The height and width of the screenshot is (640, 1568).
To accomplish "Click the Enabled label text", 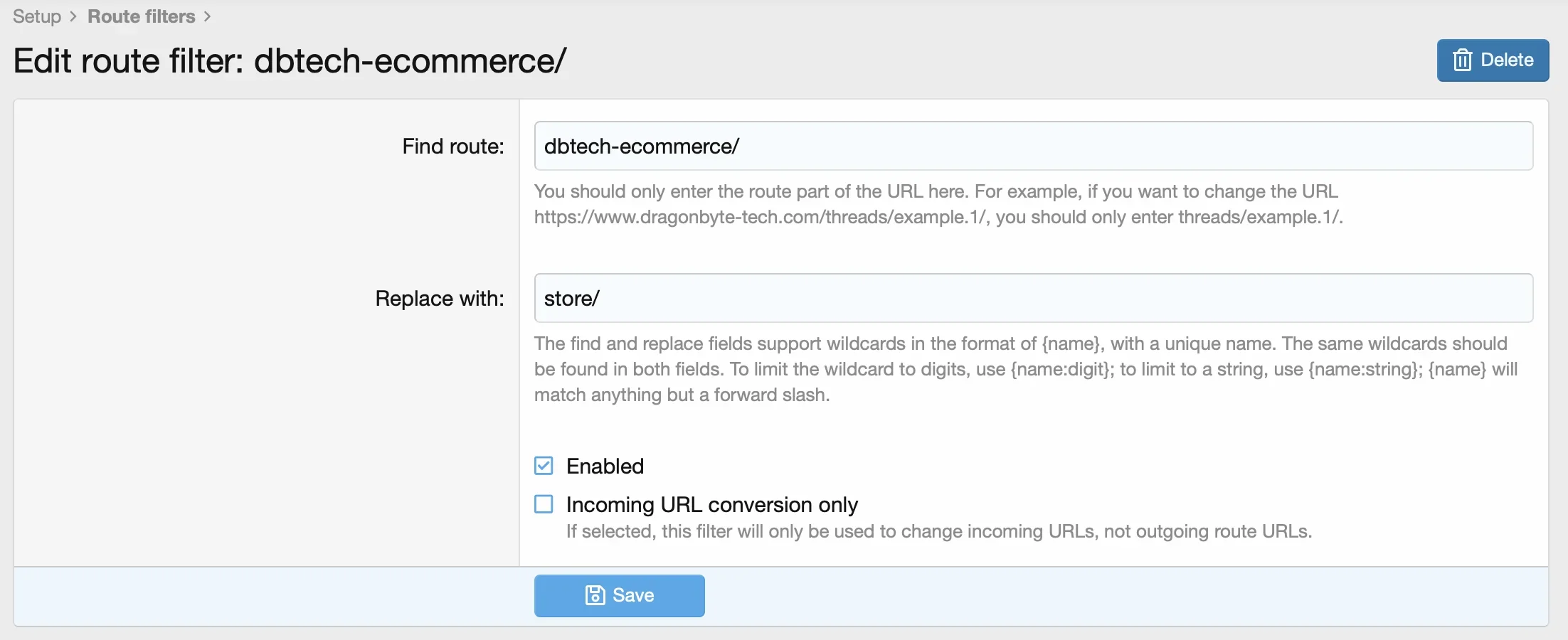I will (x=605, y=466).
